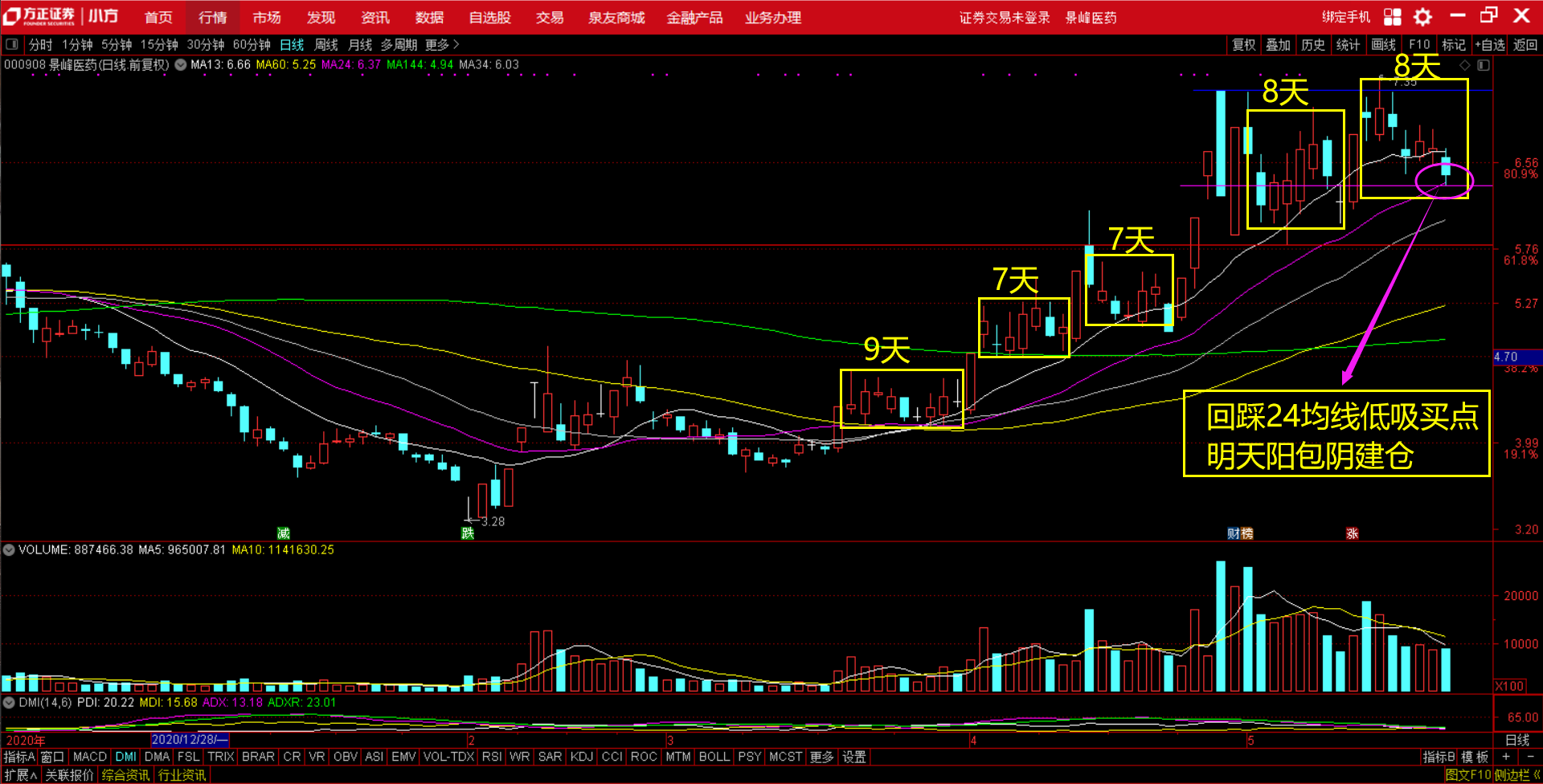Open the 交易 menu
Viewport: 1543px width, 784px height.
pos(550,17)
